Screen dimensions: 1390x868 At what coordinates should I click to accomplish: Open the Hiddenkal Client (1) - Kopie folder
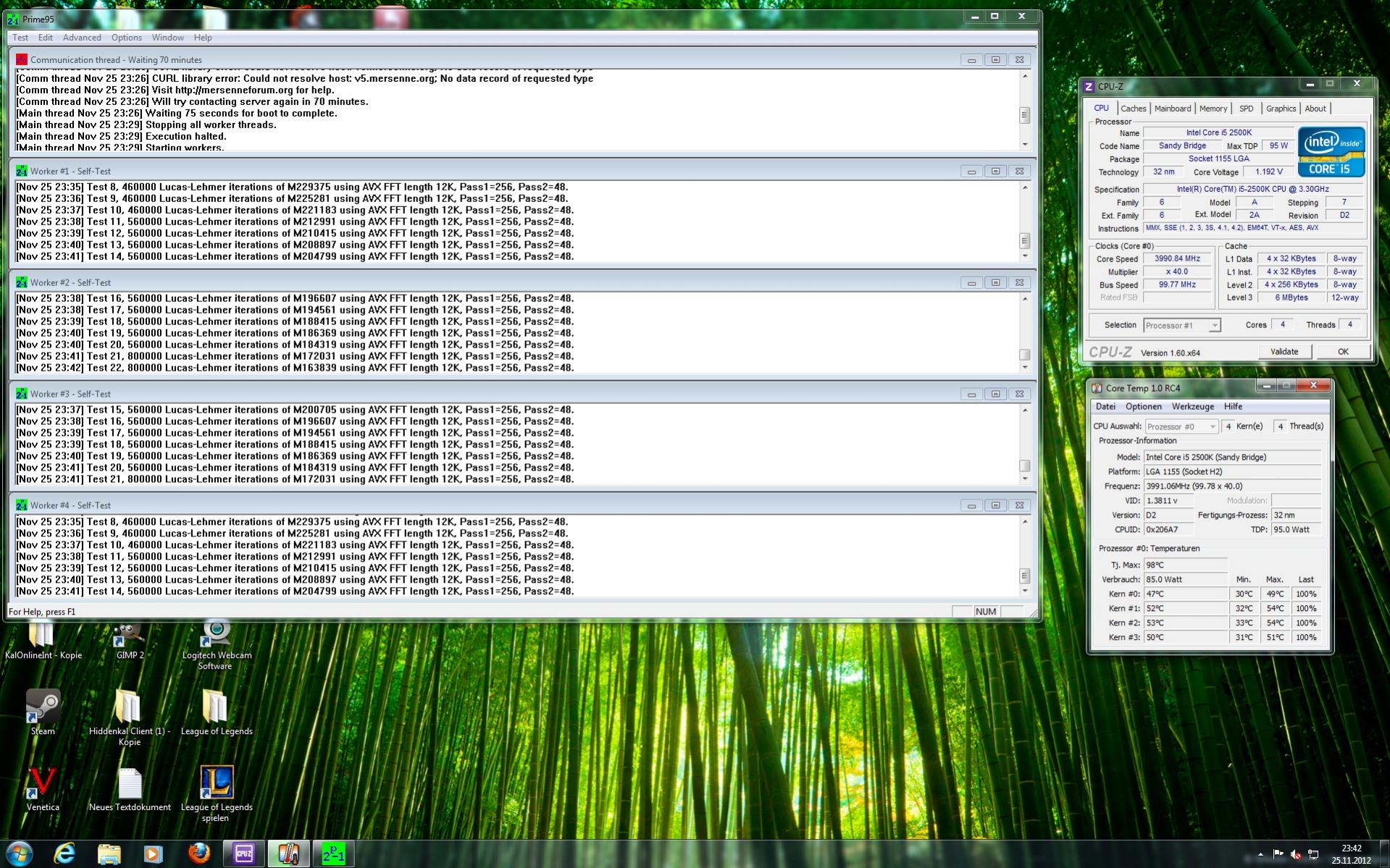coord(130,717)
